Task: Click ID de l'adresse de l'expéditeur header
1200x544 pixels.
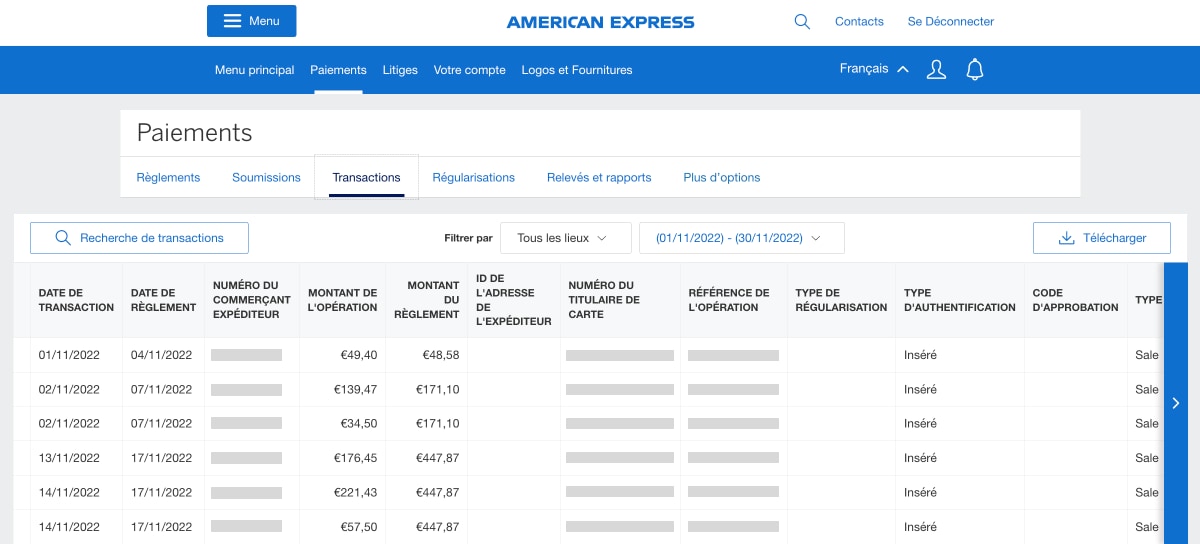Action: point(514,300)
